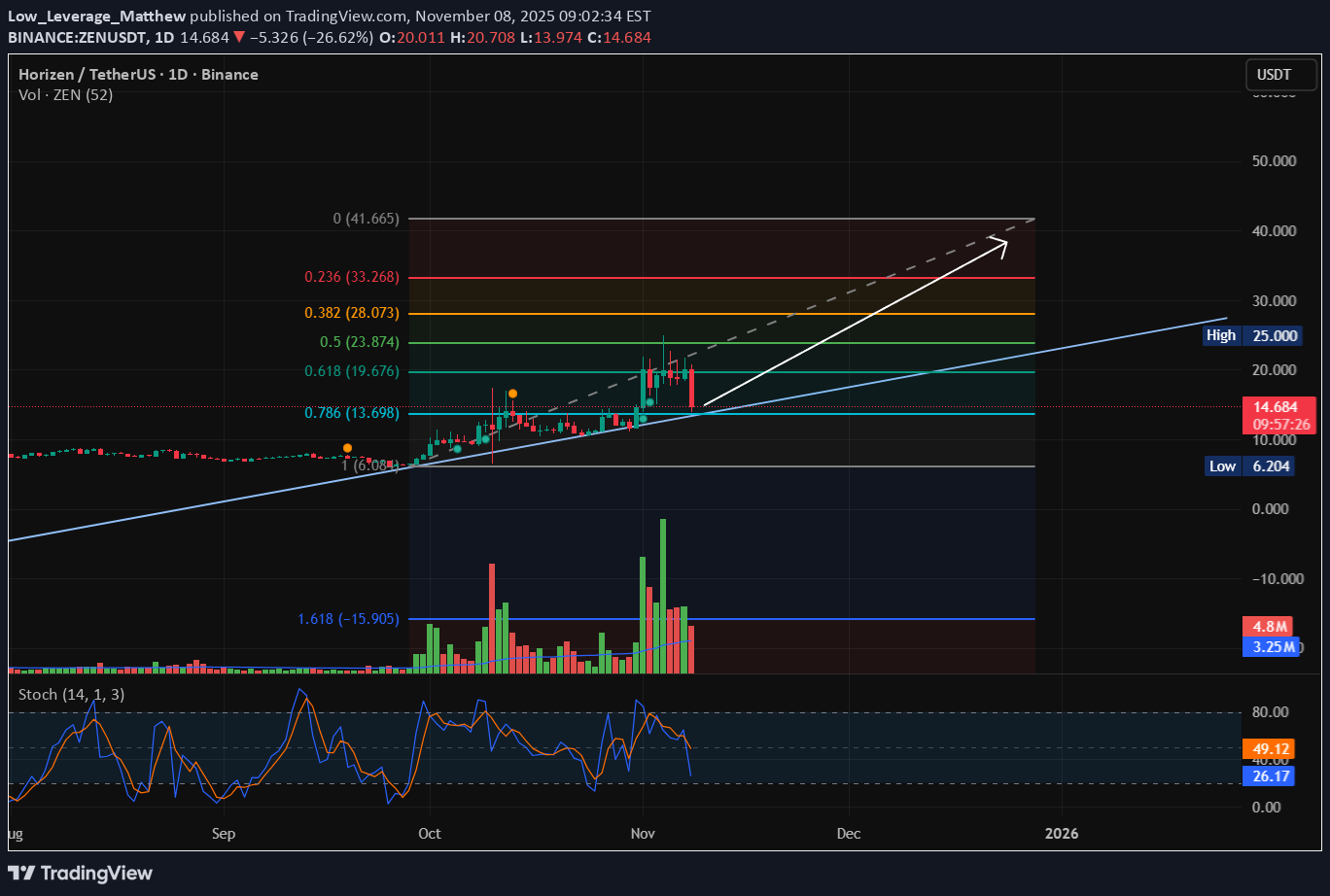The image size is (1330, 896).
Task: Click the High 25.000 price flag
Action: click(1251, 335)
